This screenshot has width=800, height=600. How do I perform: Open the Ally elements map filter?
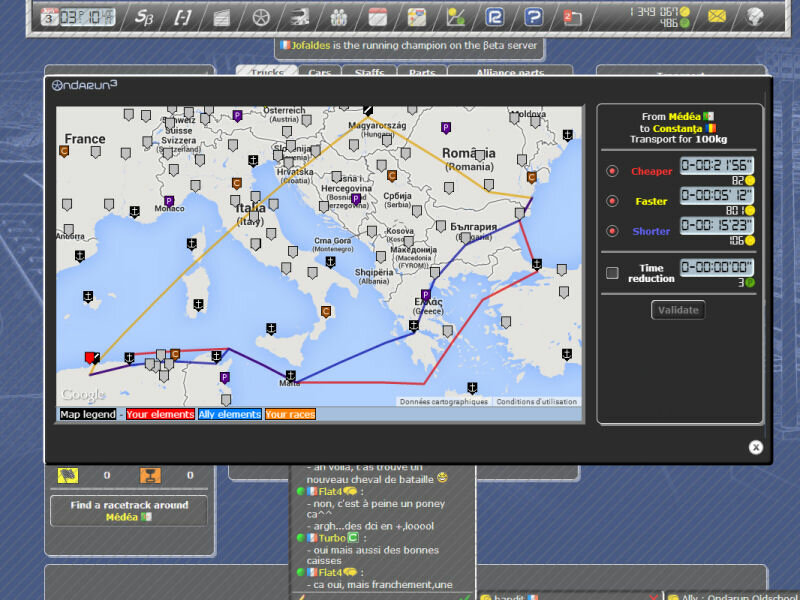(229, 412)
